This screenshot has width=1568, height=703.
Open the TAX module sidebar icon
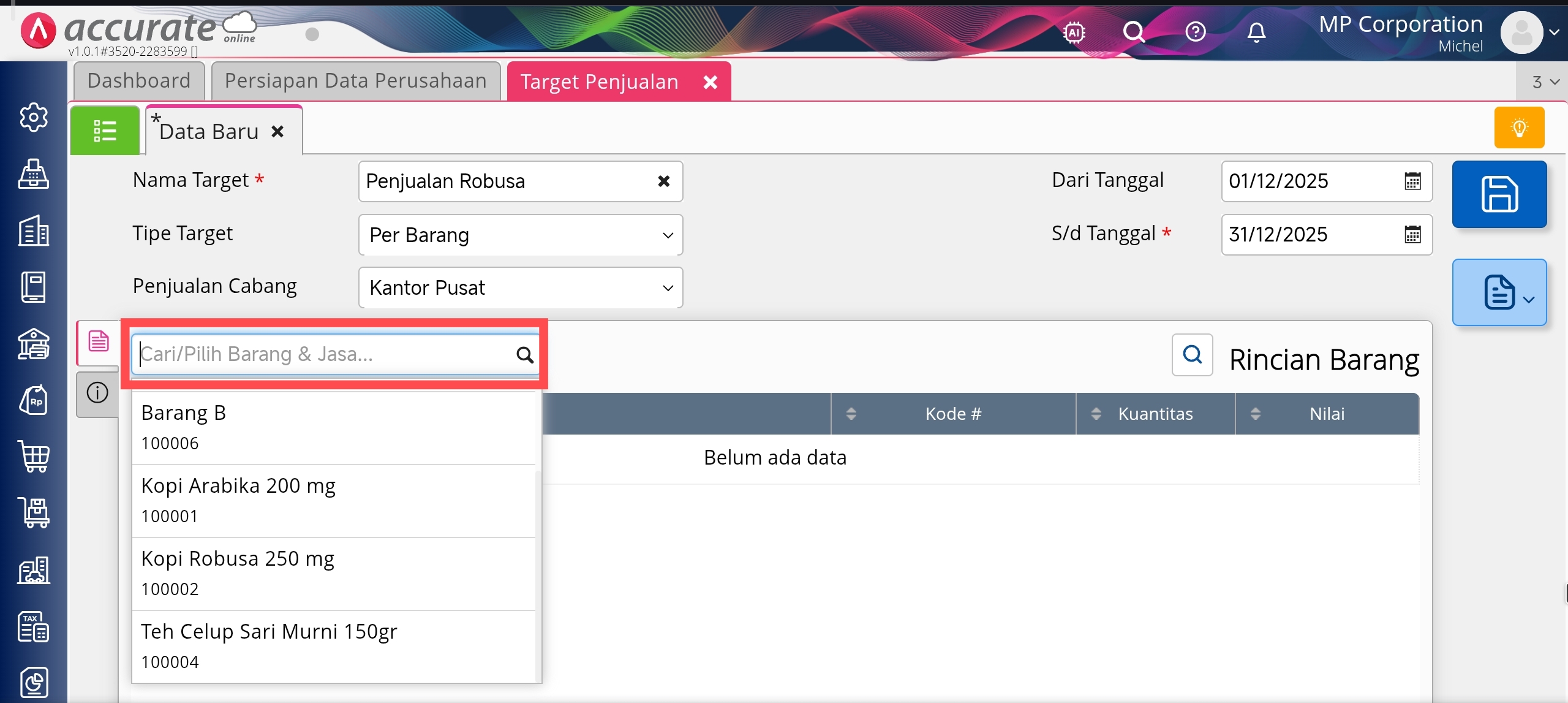click(x=34, y=626)
